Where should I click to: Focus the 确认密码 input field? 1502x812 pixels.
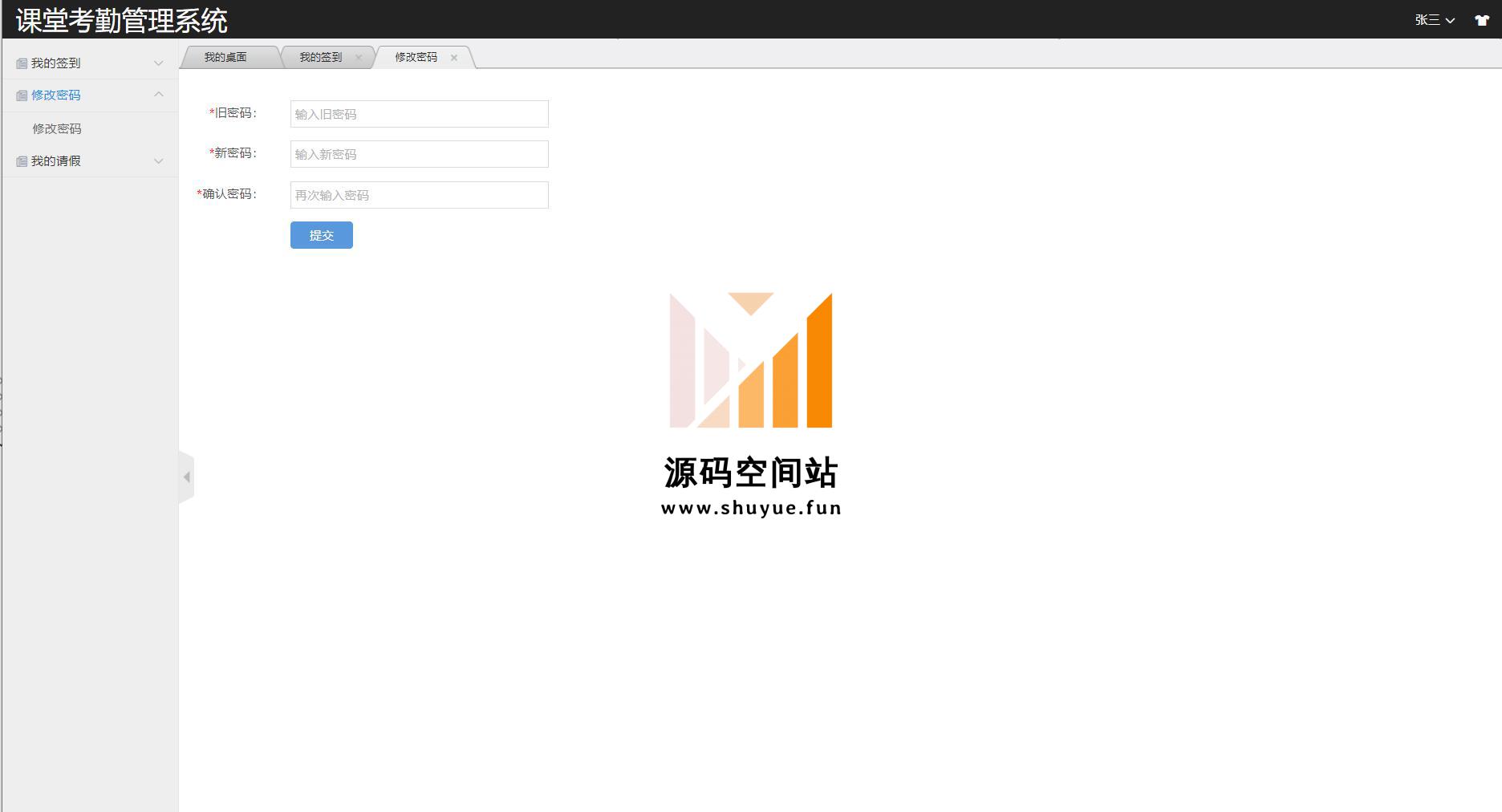420,195
